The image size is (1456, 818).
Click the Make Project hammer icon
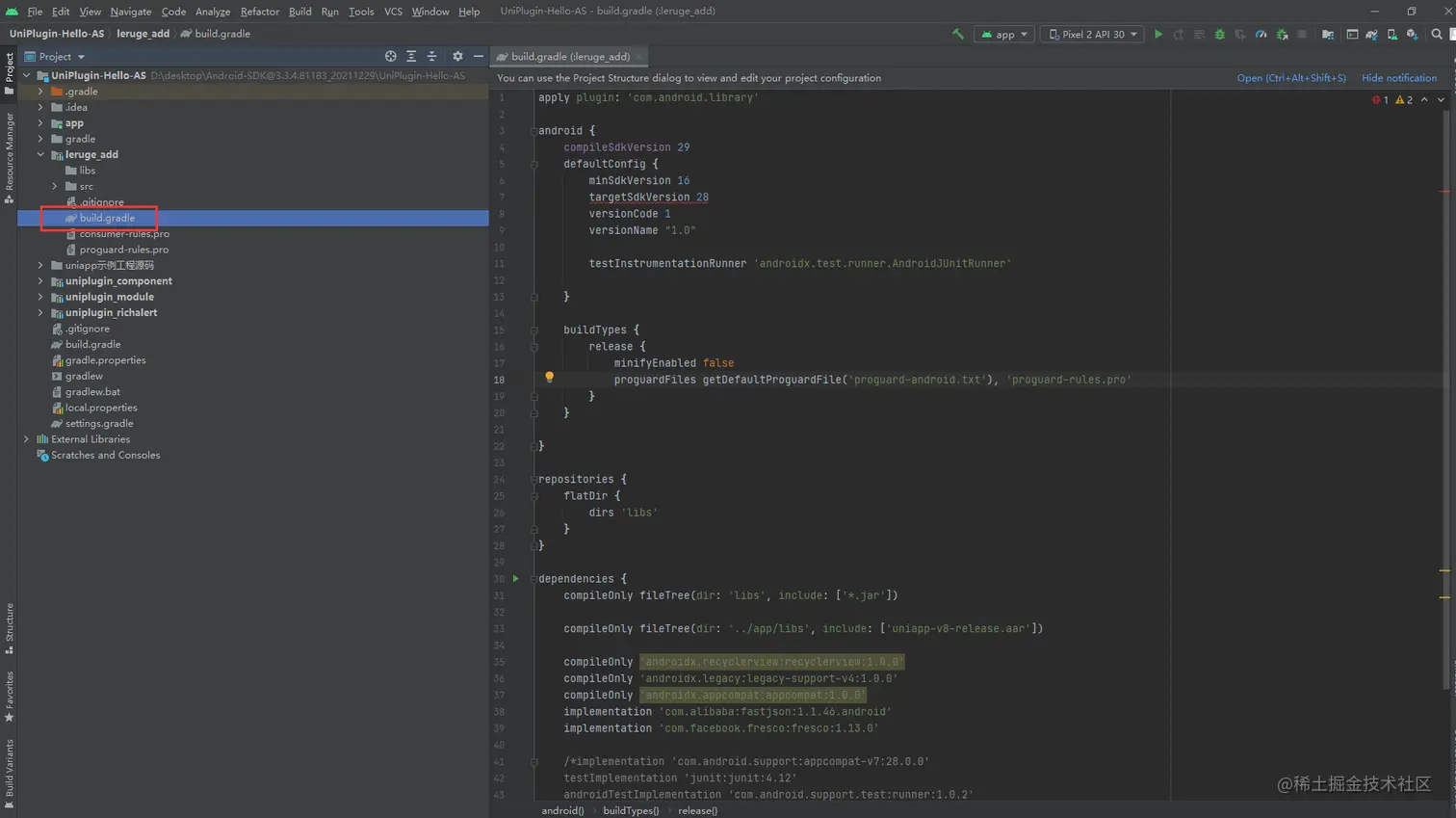(x=957, y=35)
